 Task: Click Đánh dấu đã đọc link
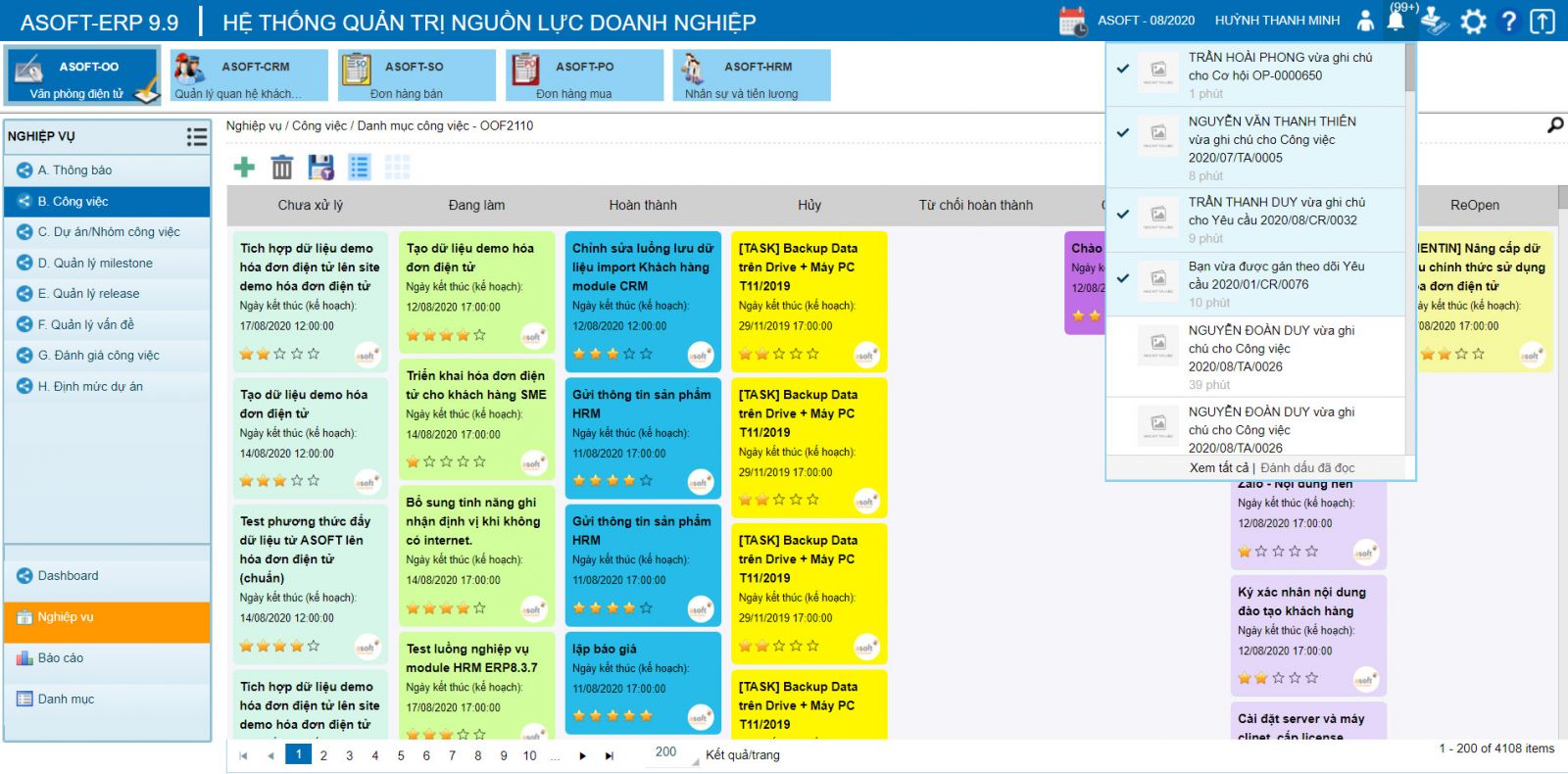click(x=1307, y=468)
